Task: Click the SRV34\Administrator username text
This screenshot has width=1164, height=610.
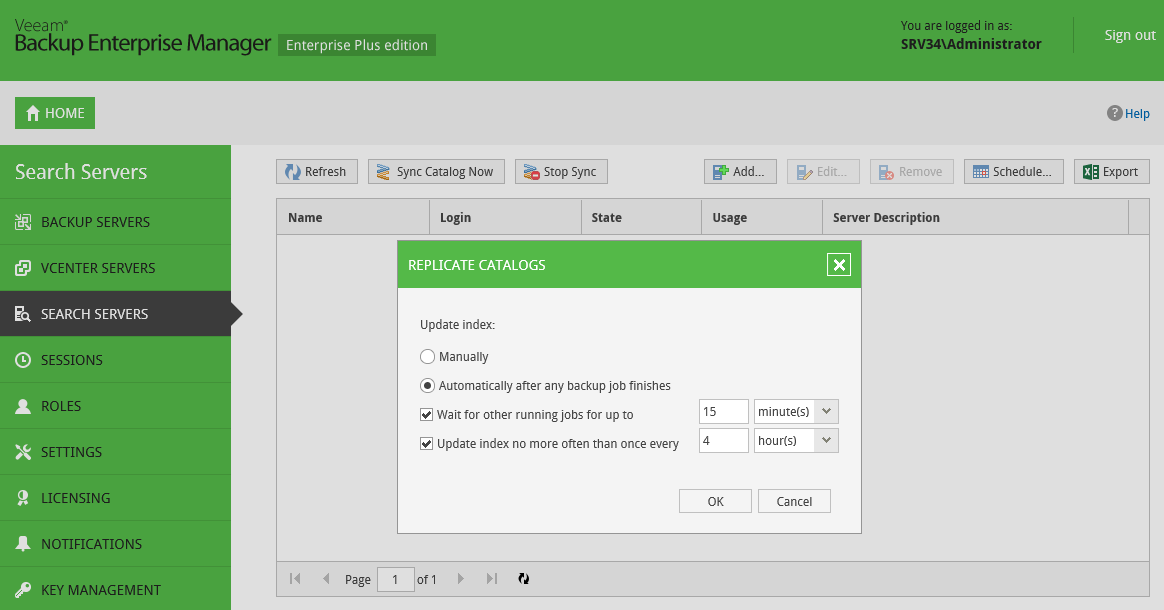Action: click(x=971, y=45)
